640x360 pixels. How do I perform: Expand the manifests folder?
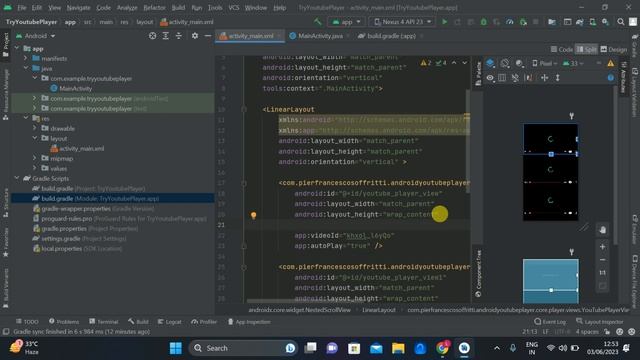pyautogui.click(x=26, y=58)
